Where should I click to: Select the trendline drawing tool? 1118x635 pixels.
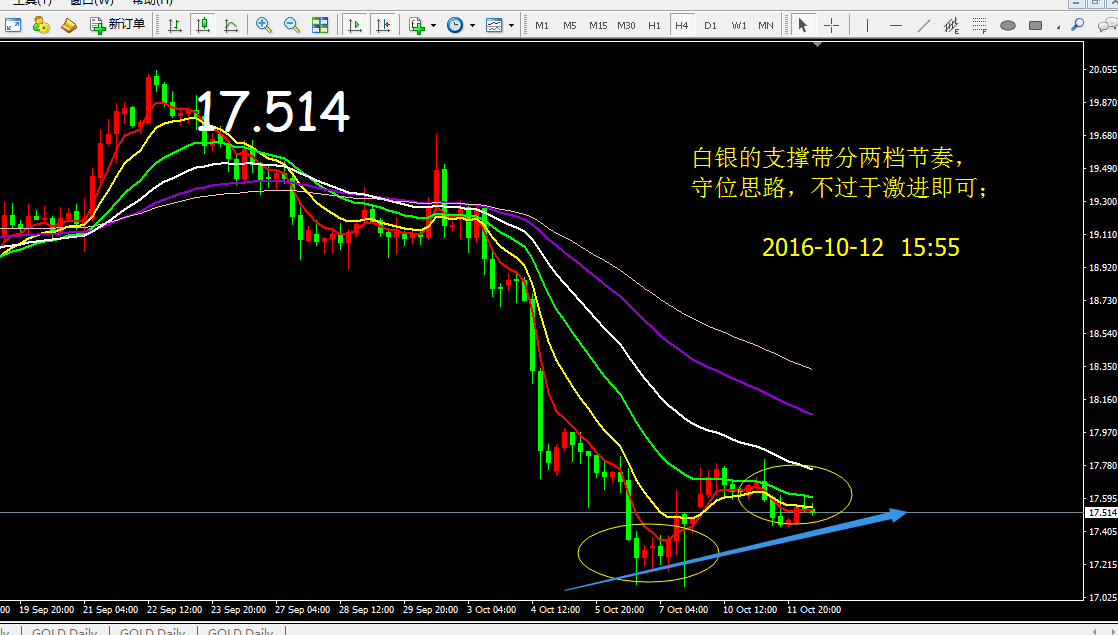click(x=923, y=26)
